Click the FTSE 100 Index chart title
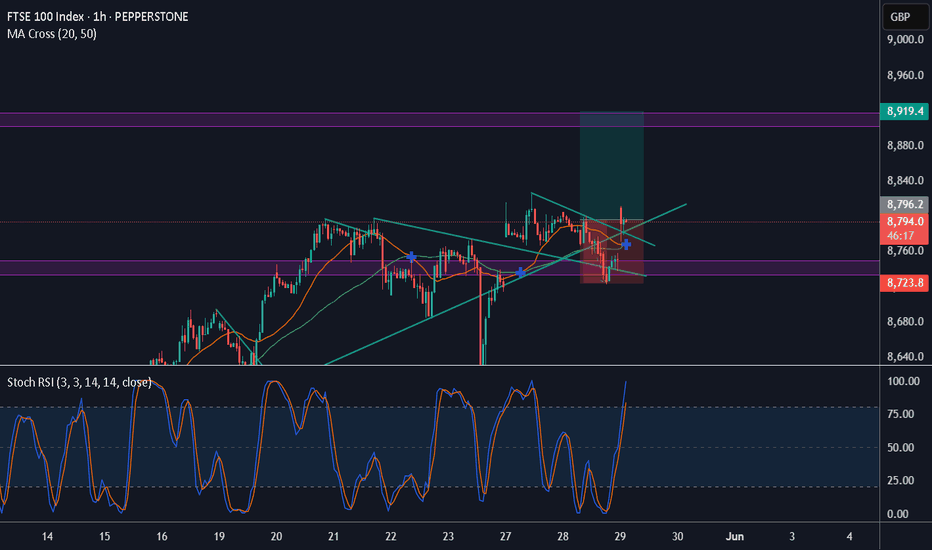The width and height of the screenshot is (932, 550). (97, 17)
